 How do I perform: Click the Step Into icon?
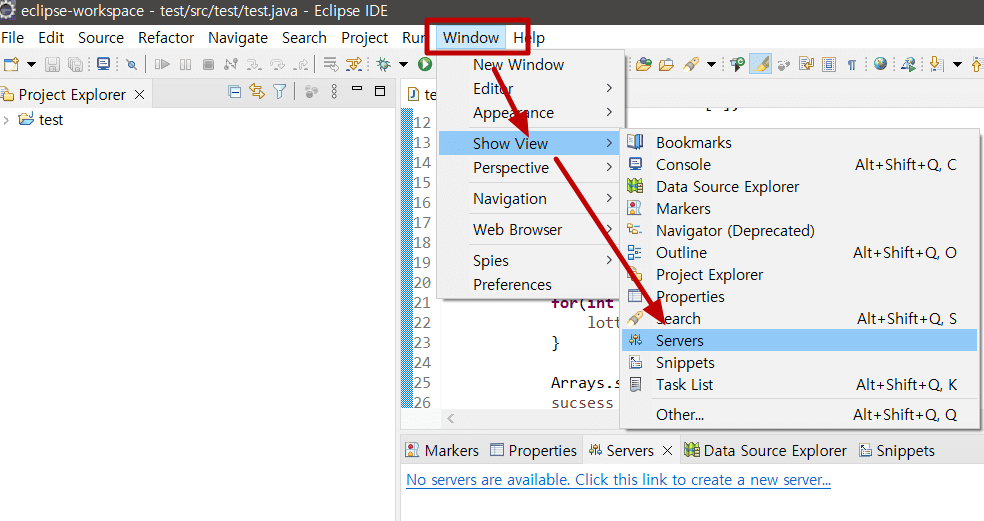[x=254, y=64]
